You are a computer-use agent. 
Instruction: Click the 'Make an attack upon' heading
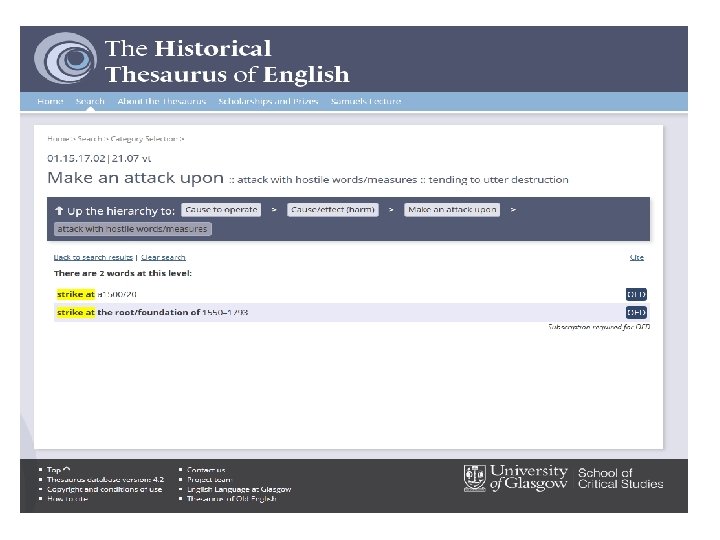click(x=135, y=178)
